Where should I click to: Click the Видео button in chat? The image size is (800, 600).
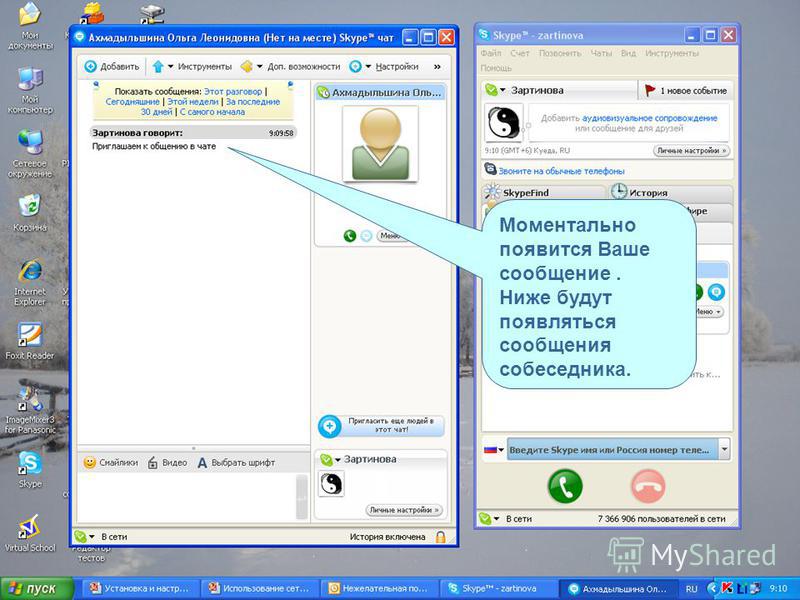click(167, 463)
